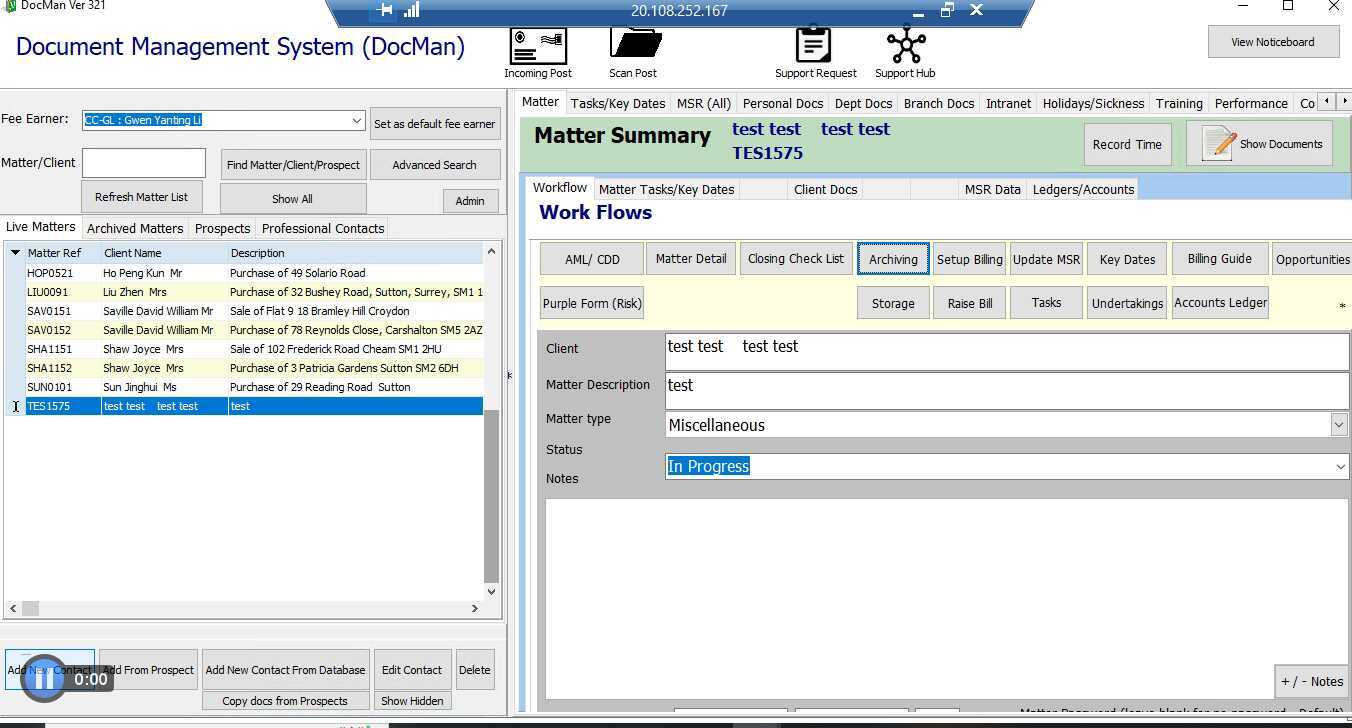Screen dimensions: 1352x728
Task: Click the Matter/Client search input field
Action: [x=144, y=163]
